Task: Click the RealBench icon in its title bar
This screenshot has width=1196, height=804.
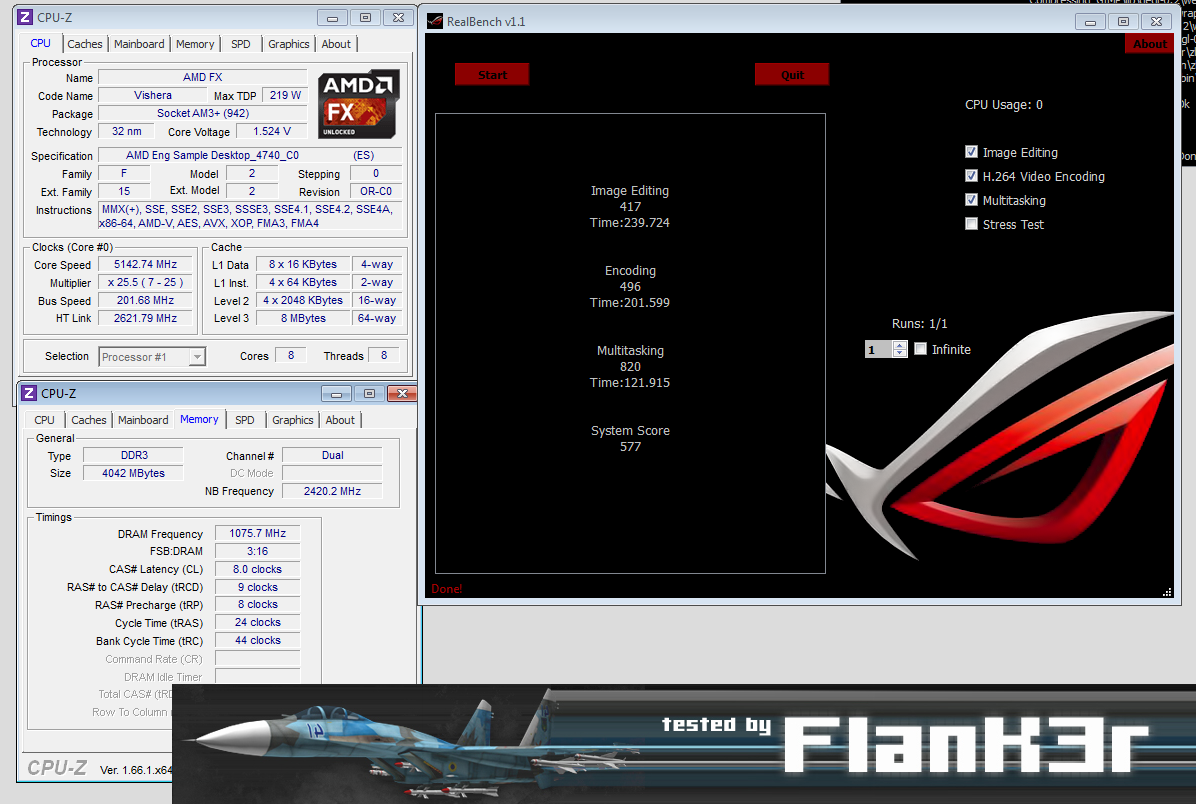Action: (x=434, y=21)
